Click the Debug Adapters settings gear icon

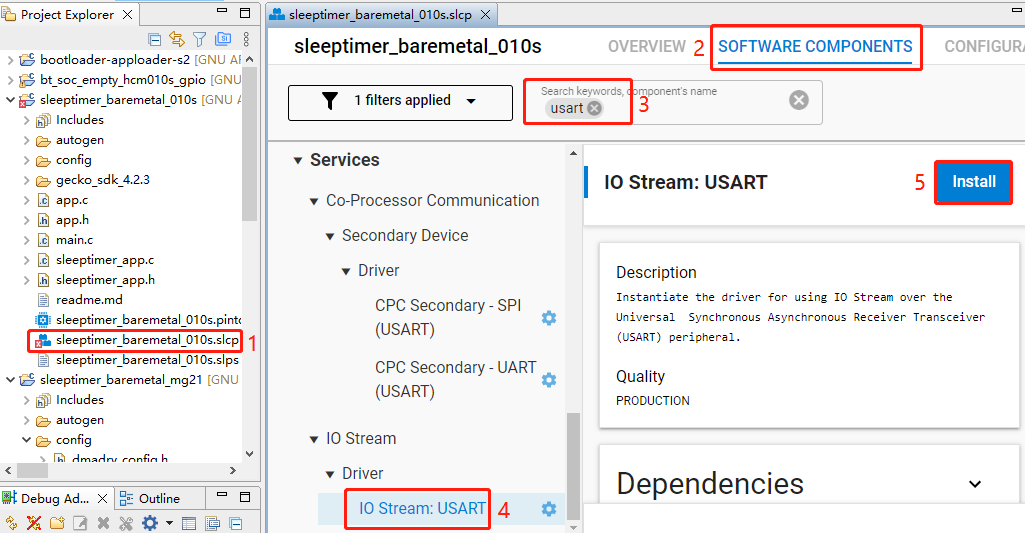tap(149, 523)
